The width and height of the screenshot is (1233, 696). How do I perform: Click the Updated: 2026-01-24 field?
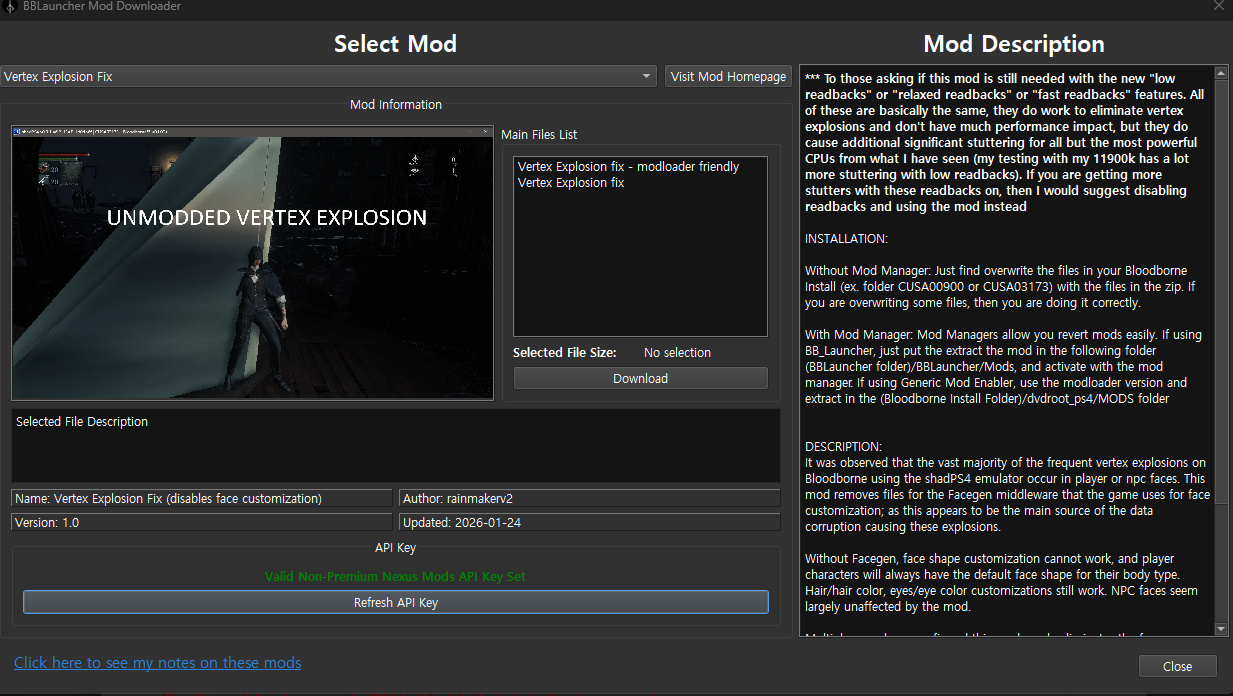coord(590,522)
